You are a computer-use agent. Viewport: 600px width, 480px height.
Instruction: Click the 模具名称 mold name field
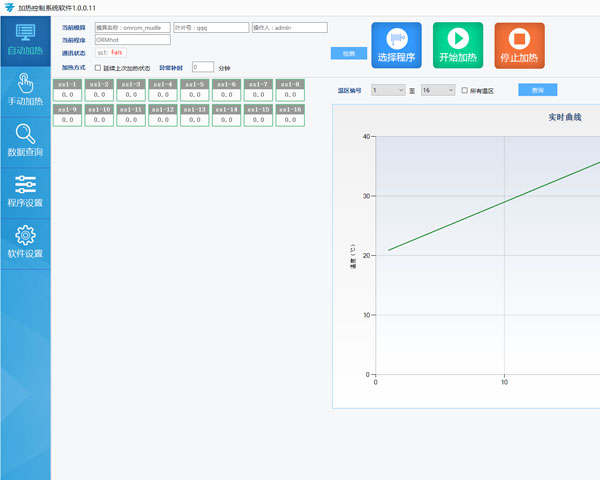(132, 28)
